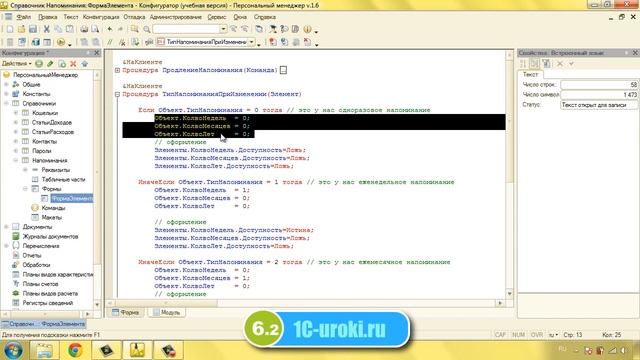
Task: Select the Макеты tree item
Action: pos(51,218)
